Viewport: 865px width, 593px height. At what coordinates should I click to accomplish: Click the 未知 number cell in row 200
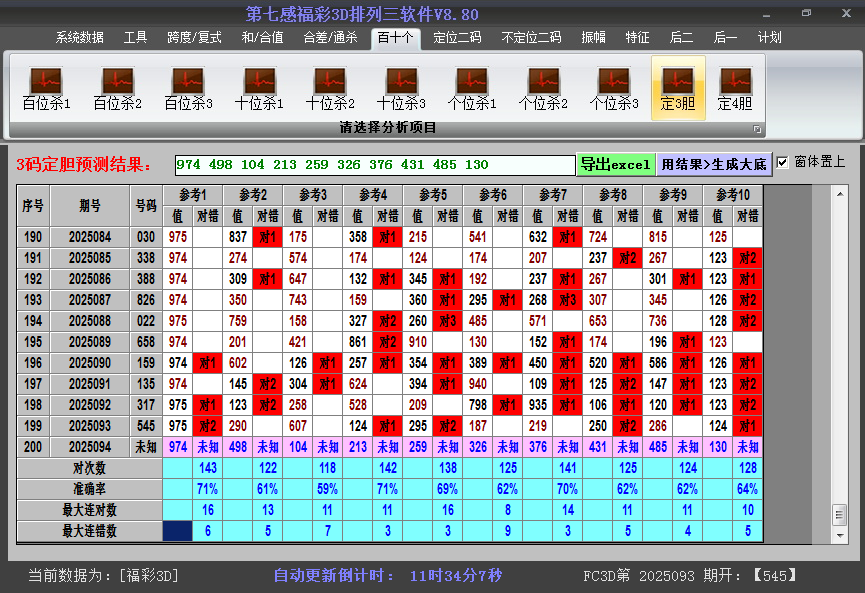pyautogui.click(x=146, y=447)
